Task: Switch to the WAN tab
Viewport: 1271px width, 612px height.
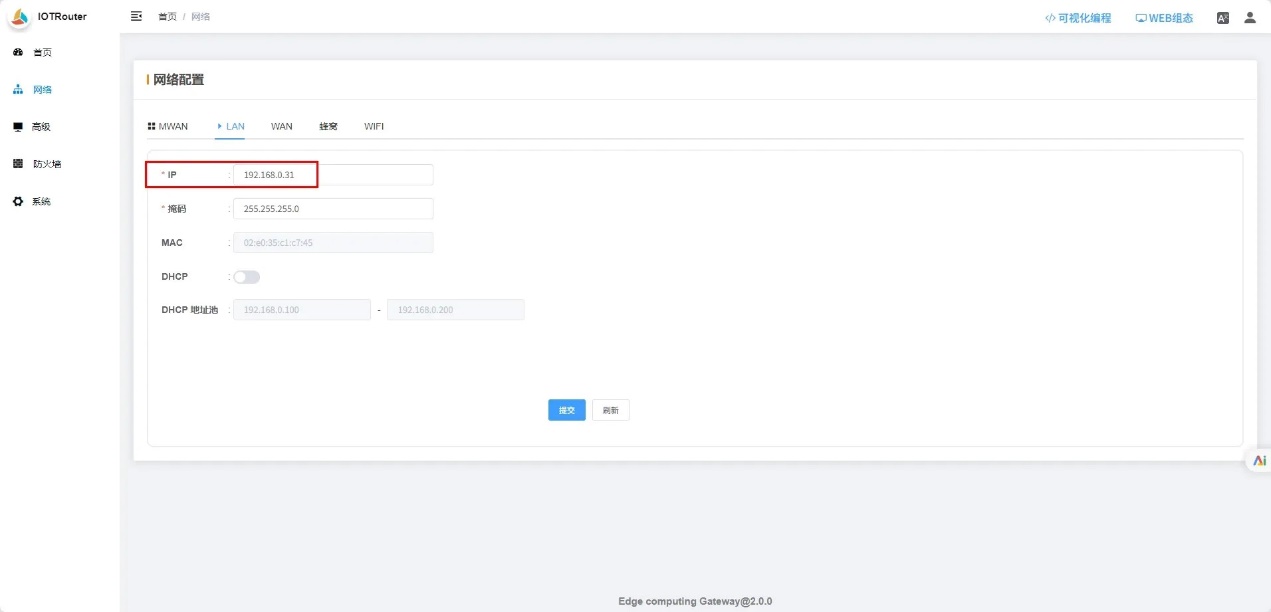Action: point(281,127)
